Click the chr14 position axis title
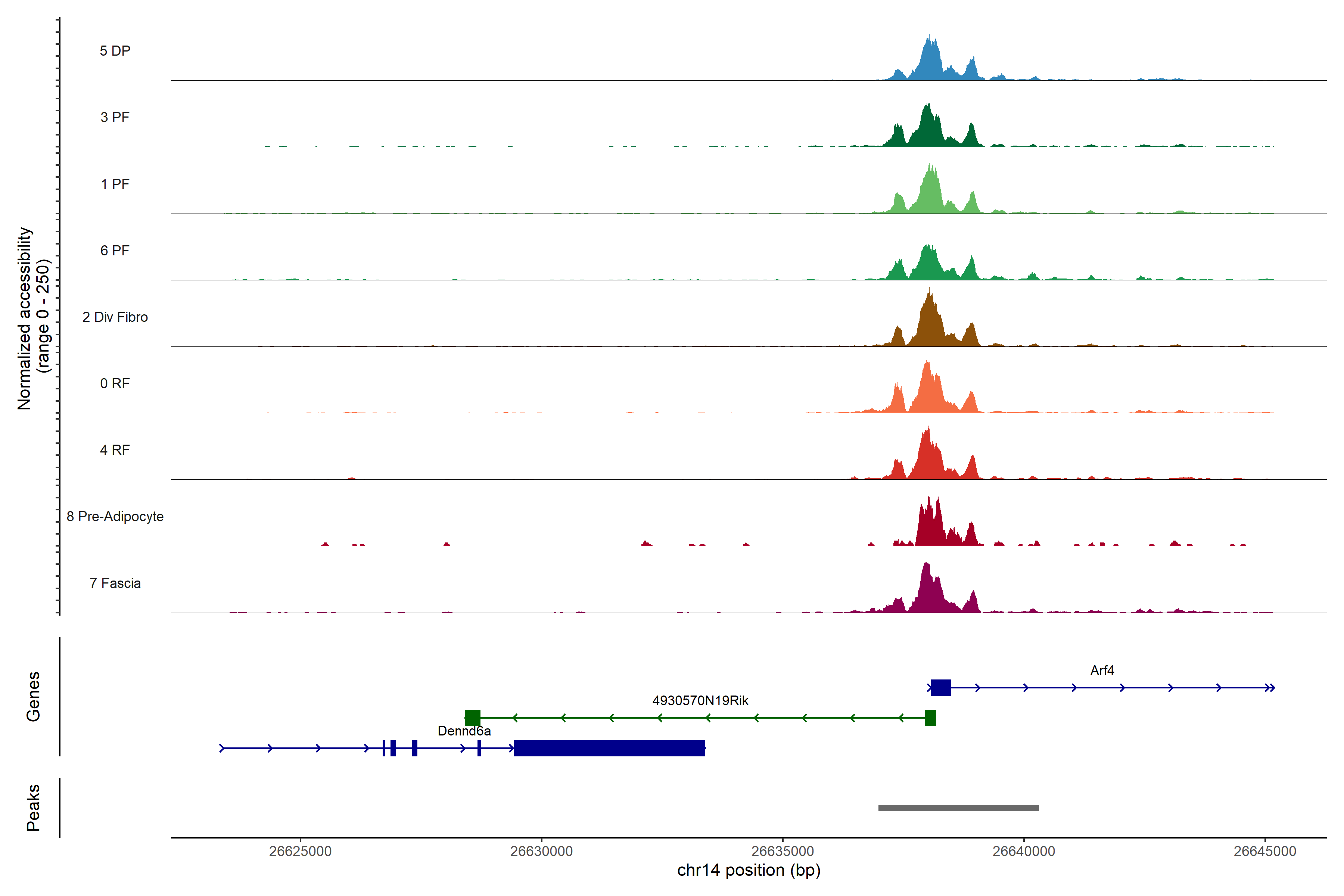 pos(749,870)
